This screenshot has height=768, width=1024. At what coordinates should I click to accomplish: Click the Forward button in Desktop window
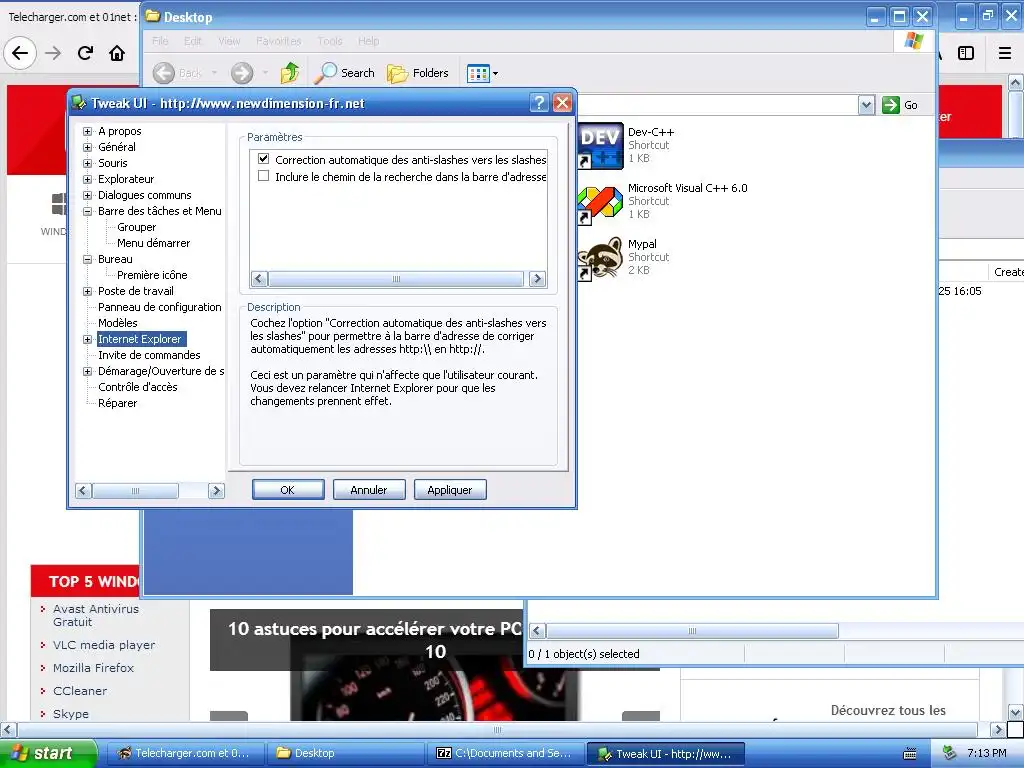coord(242,72)
